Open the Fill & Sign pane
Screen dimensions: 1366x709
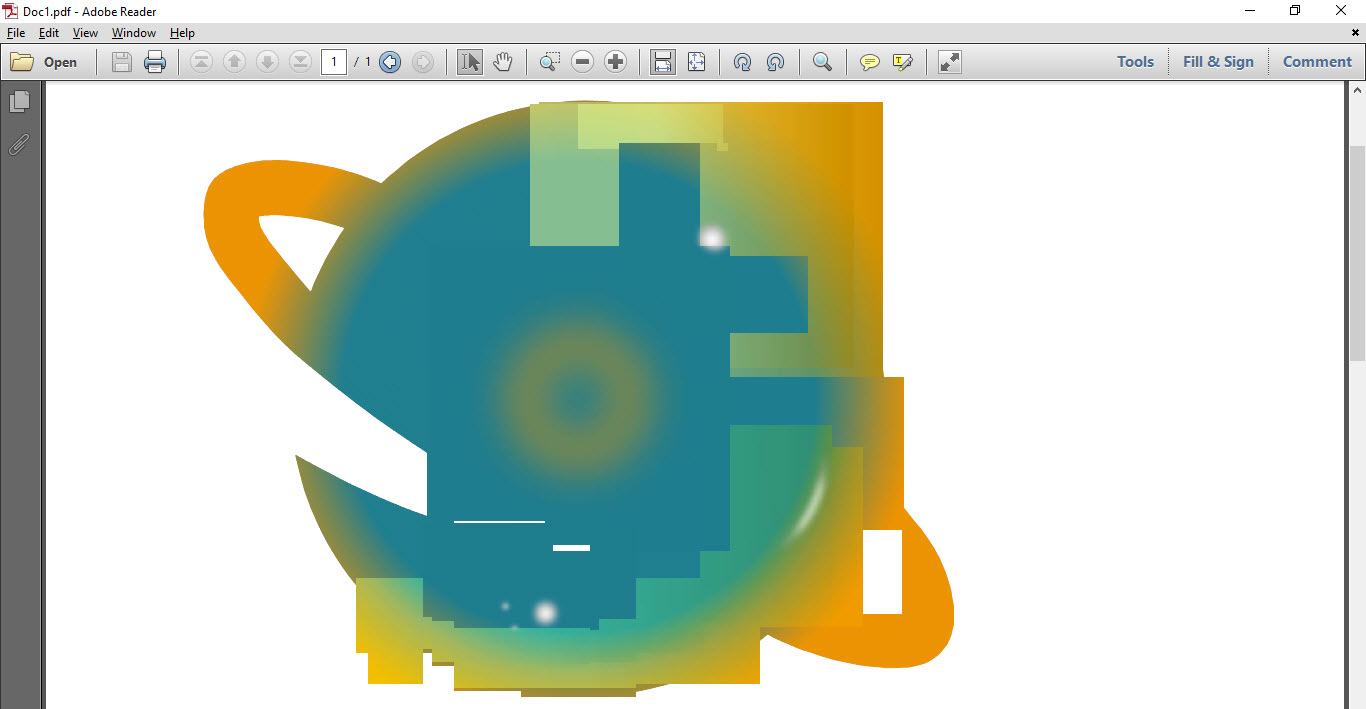[x=1218, y=61]
